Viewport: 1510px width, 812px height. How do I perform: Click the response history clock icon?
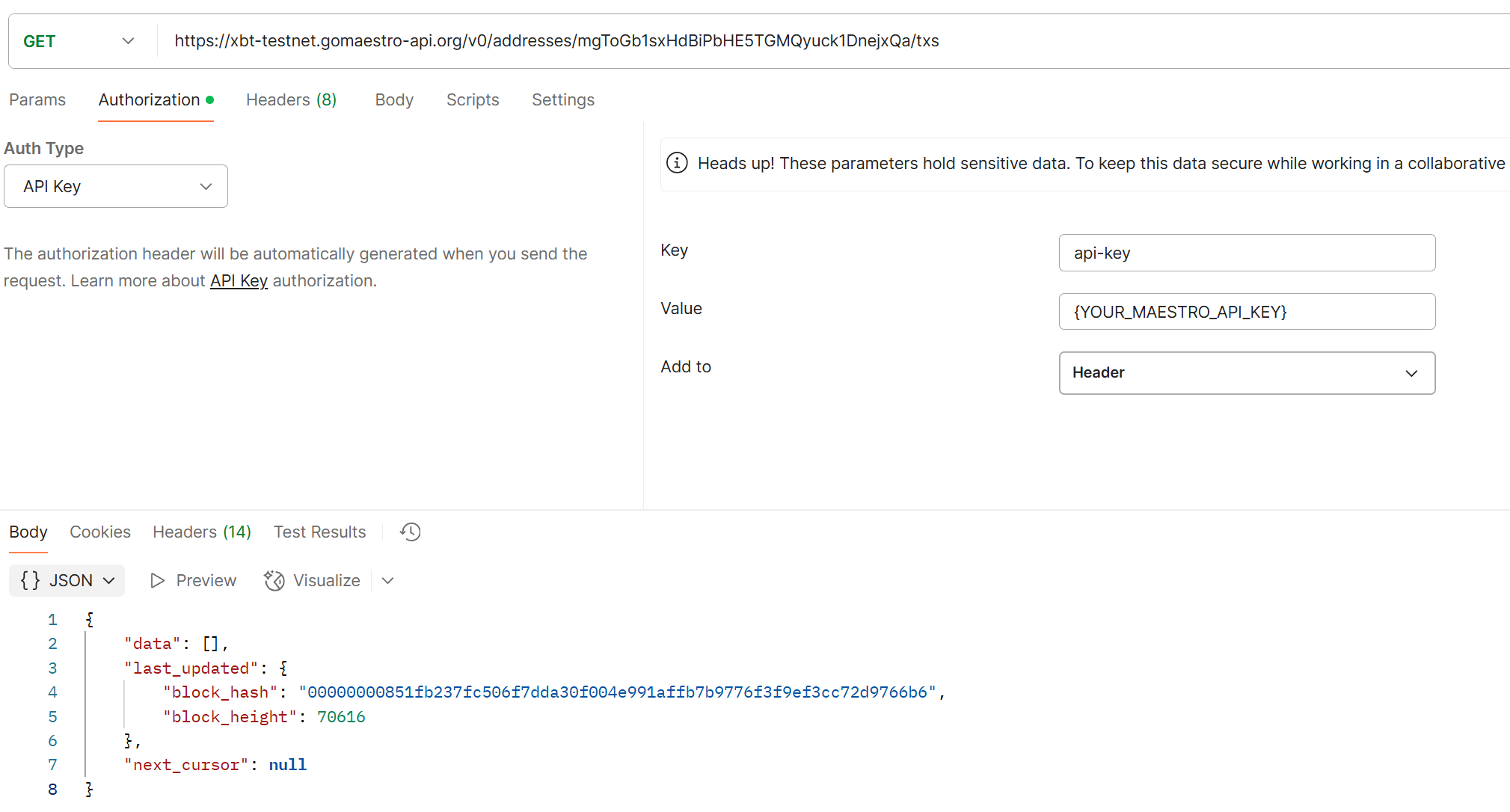[411, 532]
